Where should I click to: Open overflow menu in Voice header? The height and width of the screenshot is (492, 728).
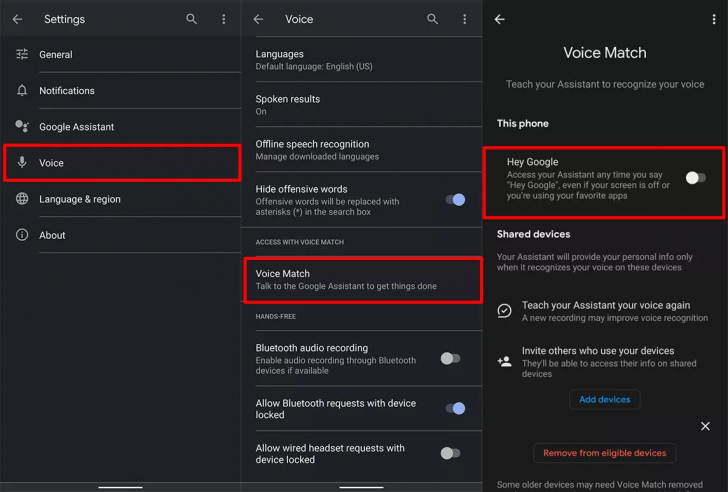point(464,19)
